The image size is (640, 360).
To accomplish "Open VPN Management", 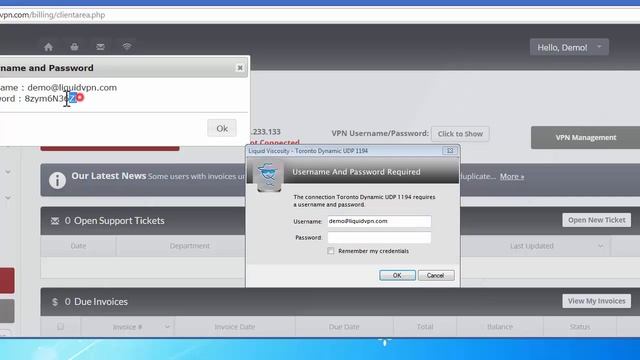I will click(x=586, y=138).
